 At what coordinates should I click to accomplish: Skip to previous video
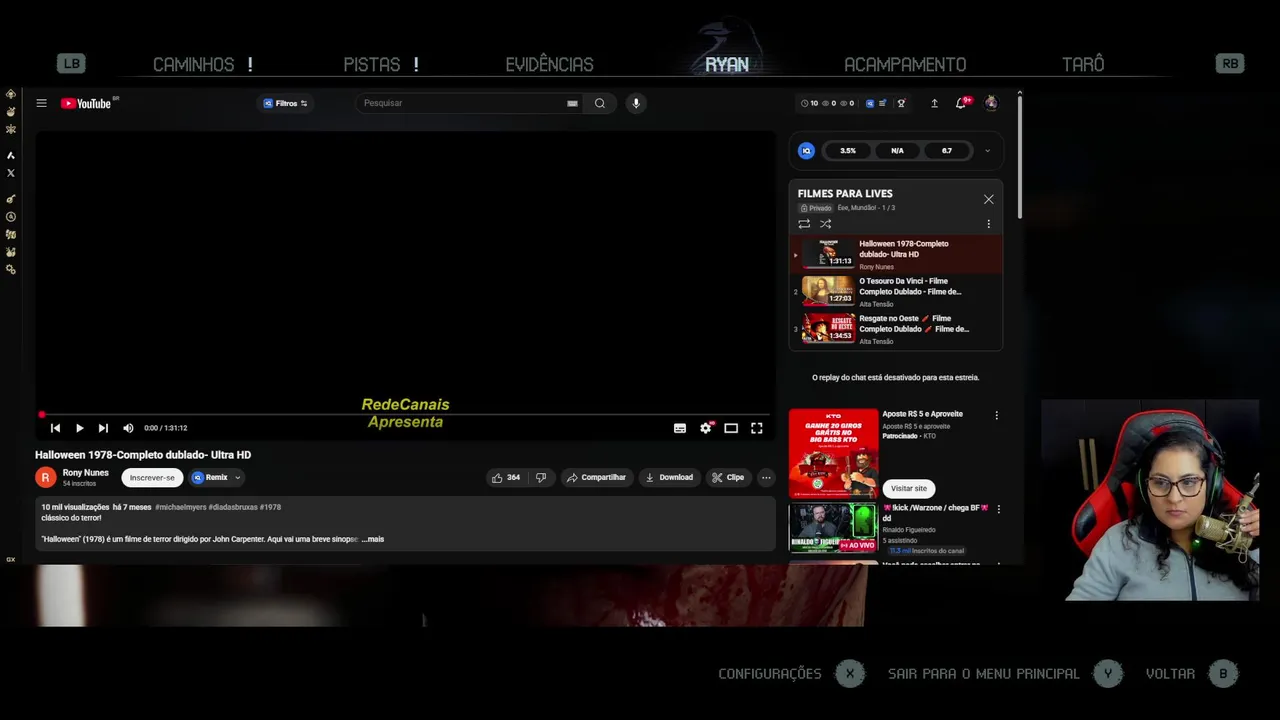(x=55, y=428)
